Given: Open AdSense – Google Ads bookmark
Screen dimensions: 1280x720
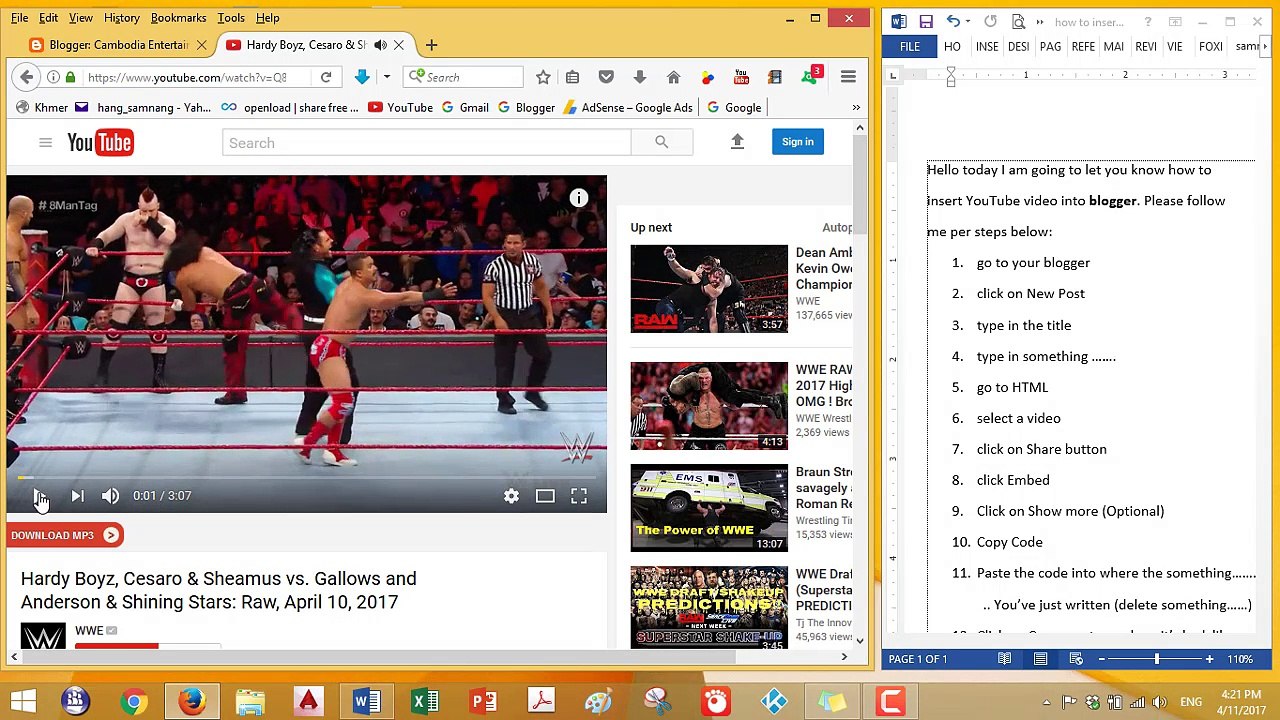Looking at the screenshot, I should point(628,108).
